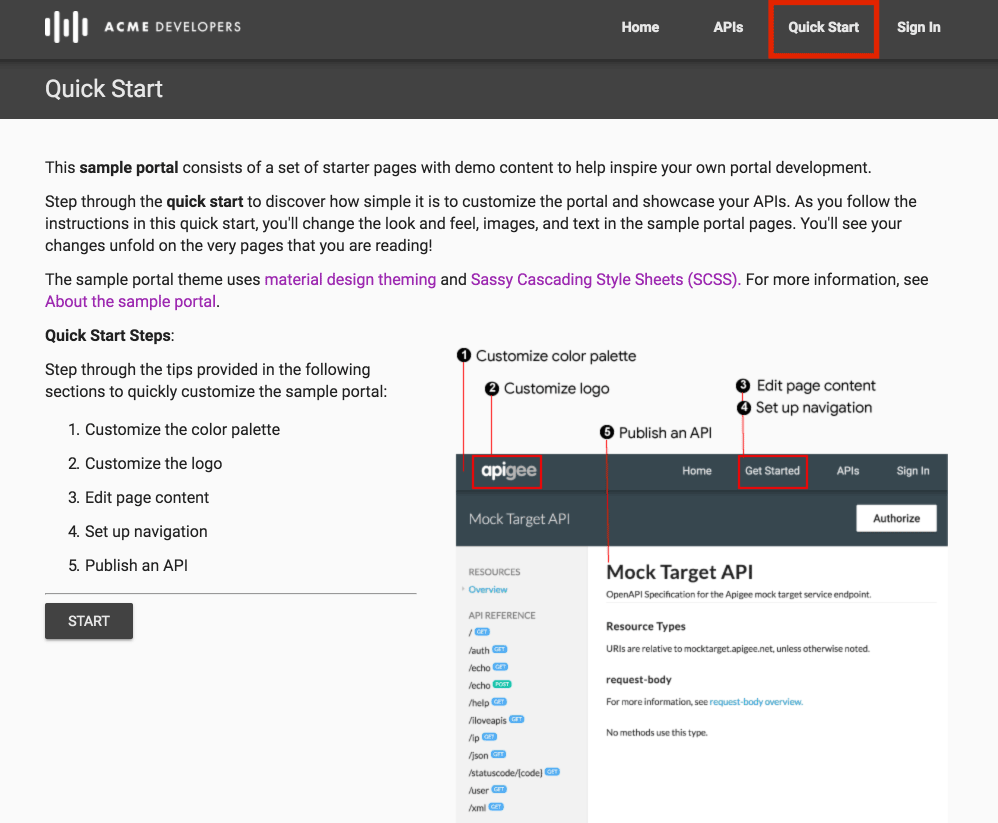Click the POST badge next to /echo
The width and height of the screenshot is (998, 823).
click(501, 685)
